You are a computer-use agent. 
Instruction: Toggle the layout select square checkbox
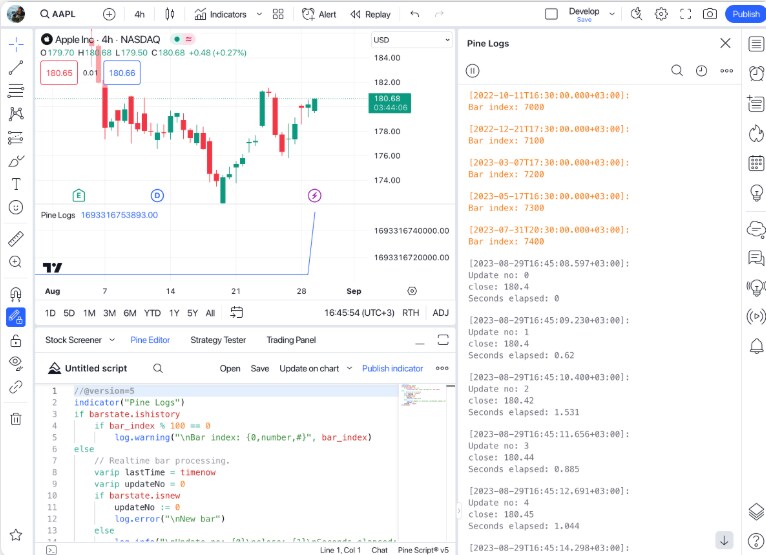[x=551, y=14]
